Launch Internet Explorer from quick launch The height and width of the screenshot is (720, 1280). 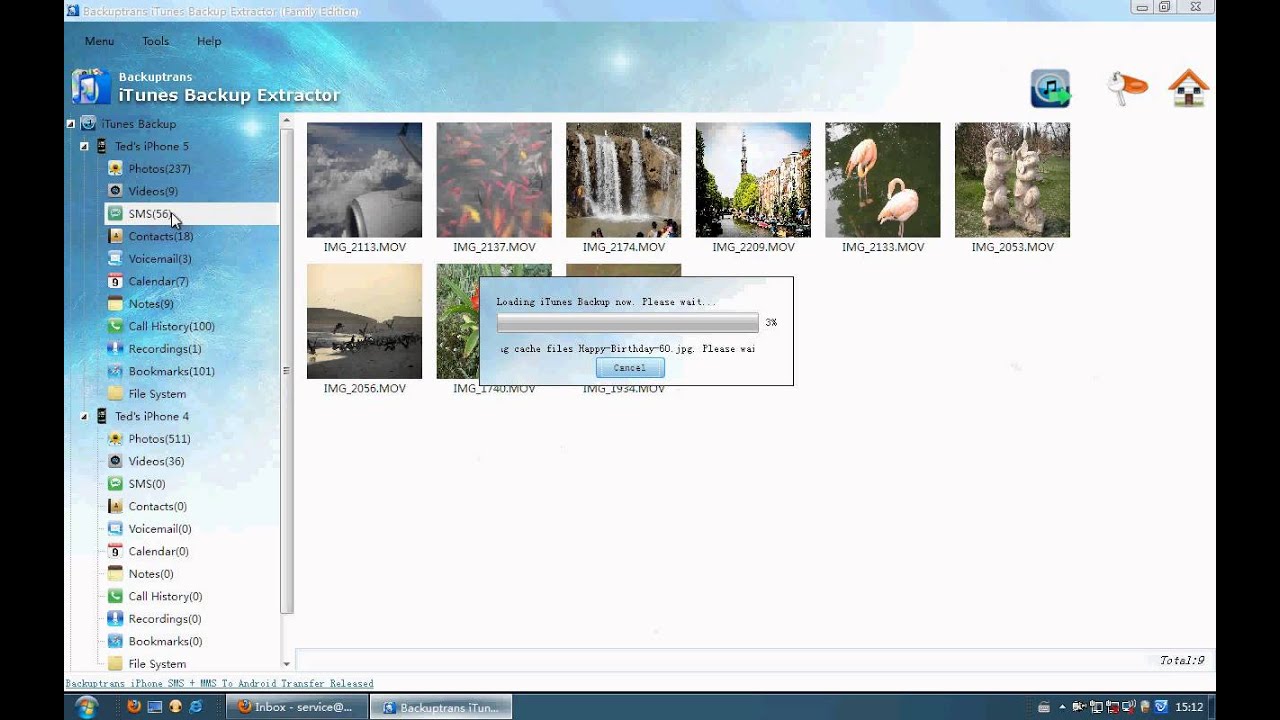(x=196, y=707)
